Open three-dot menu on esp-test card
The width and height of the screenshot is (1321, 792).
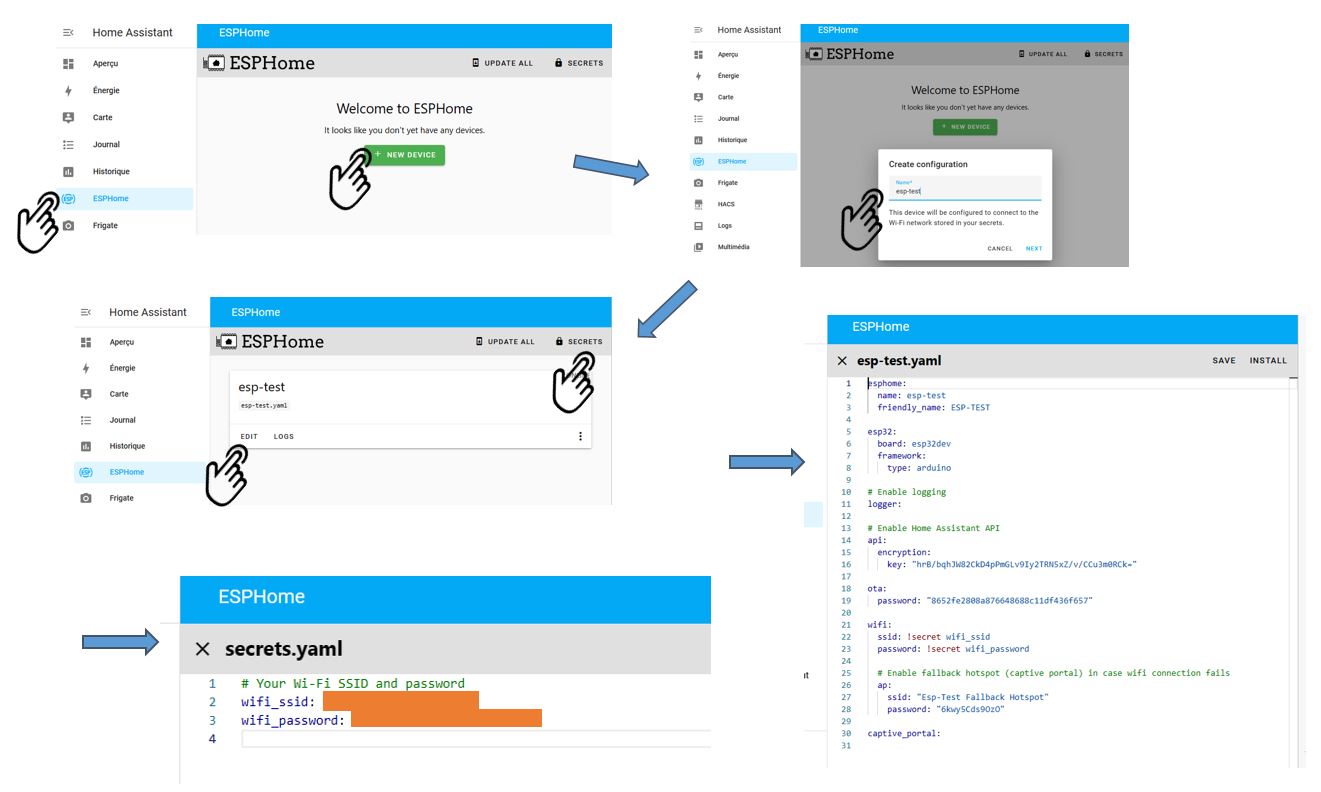coord(580,436)
